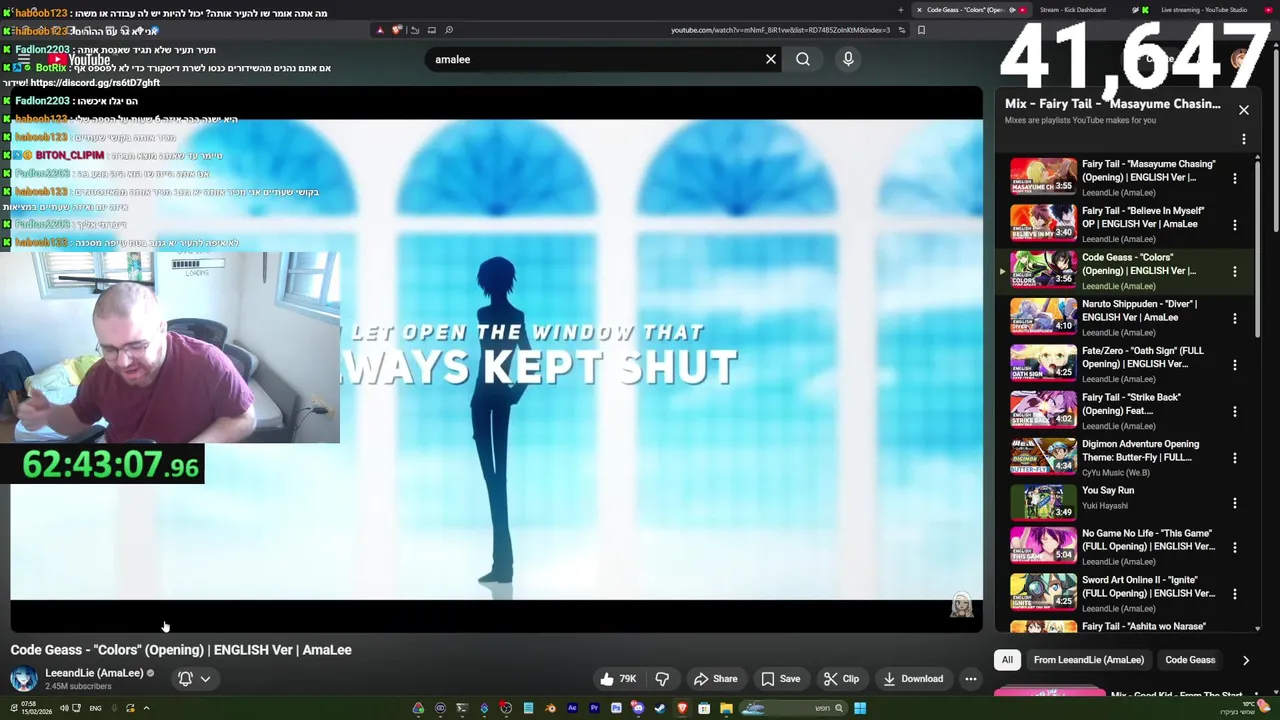Select Fate/Zero 'Oath Sign' playlist title

coord(1143,357)
